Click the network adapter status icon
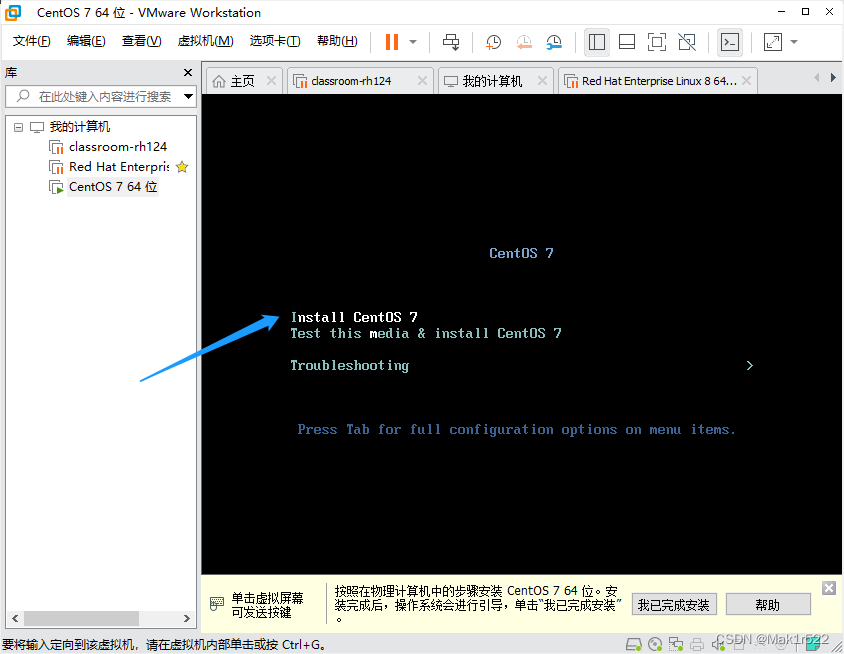The height and width of the screenshot is (654, 844). 676,644
